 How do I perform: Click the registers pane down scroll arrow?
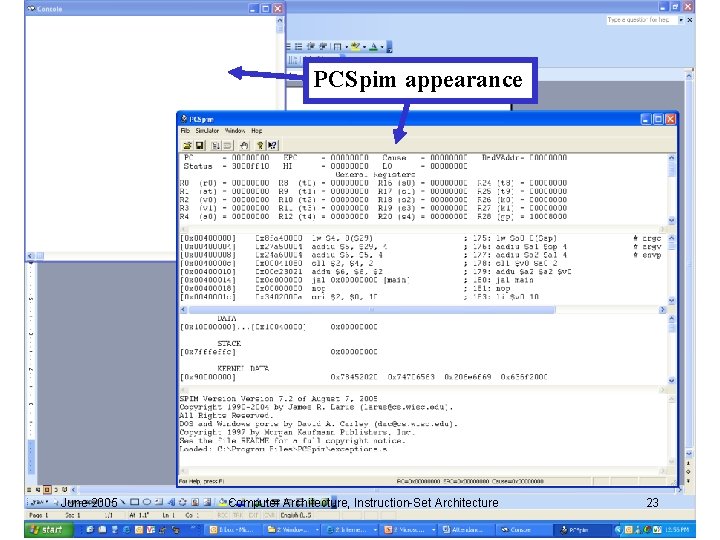coord(671,220)
